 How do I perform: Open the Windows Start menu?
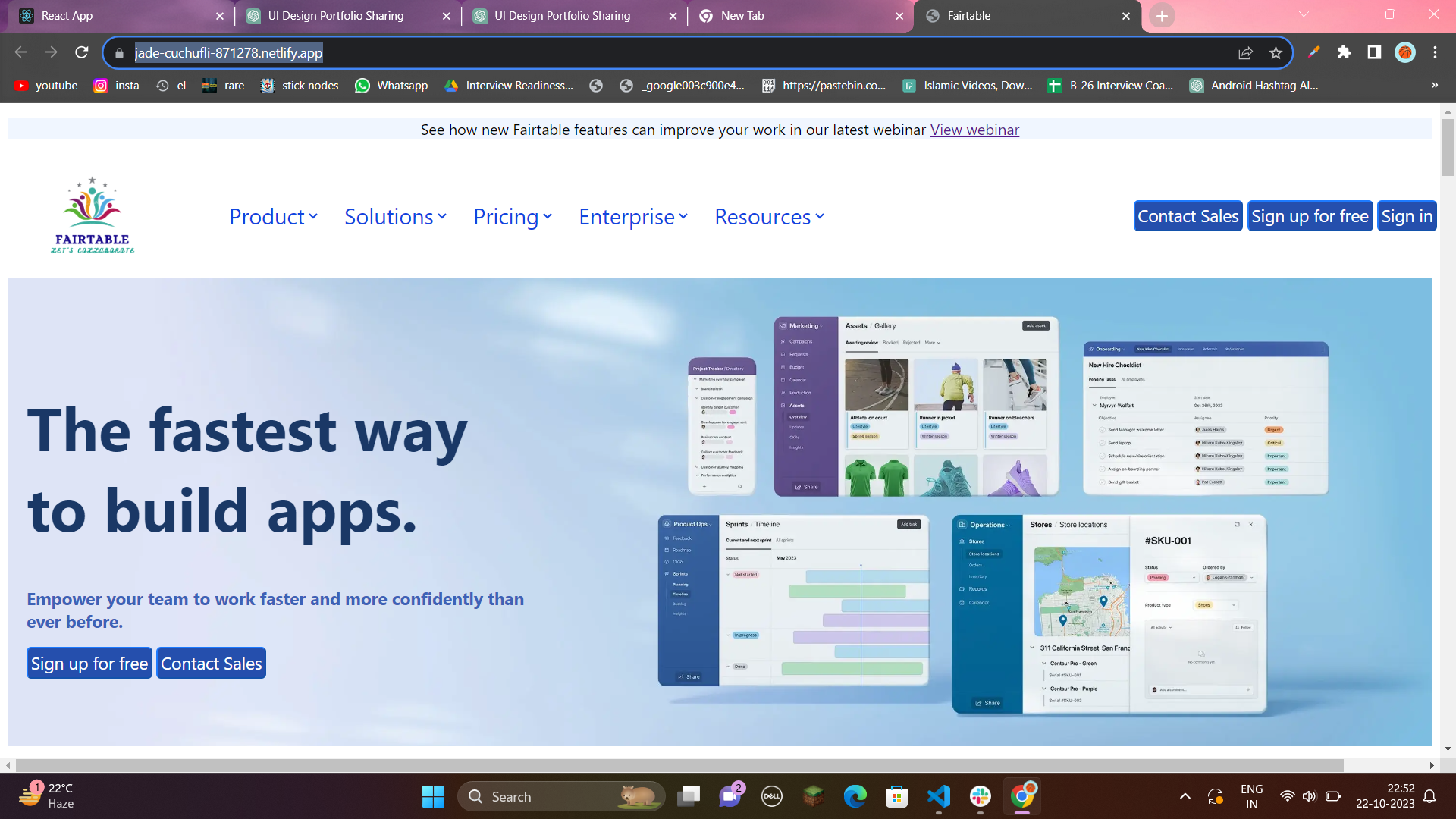click(432, 796)
